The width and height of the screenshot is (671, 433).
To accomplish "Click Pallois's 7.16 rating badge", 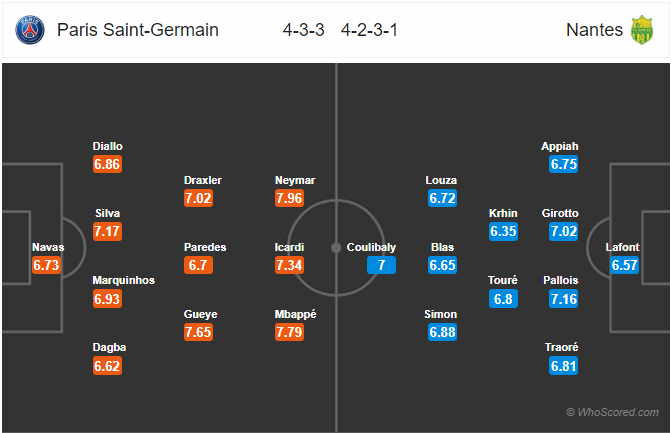I will (564, 299).
